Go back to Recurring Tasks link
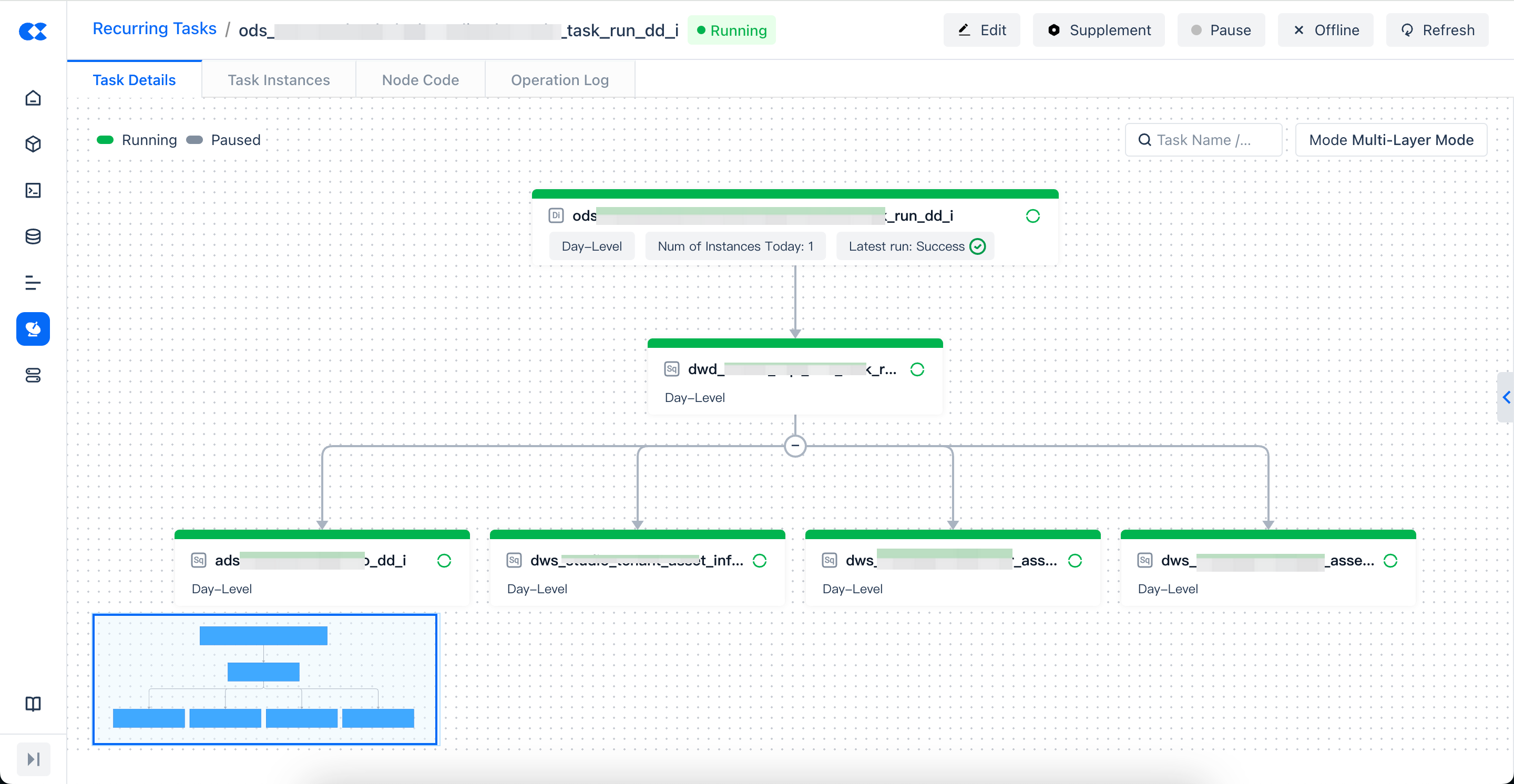1514x784 pixels. pos(155,29)
